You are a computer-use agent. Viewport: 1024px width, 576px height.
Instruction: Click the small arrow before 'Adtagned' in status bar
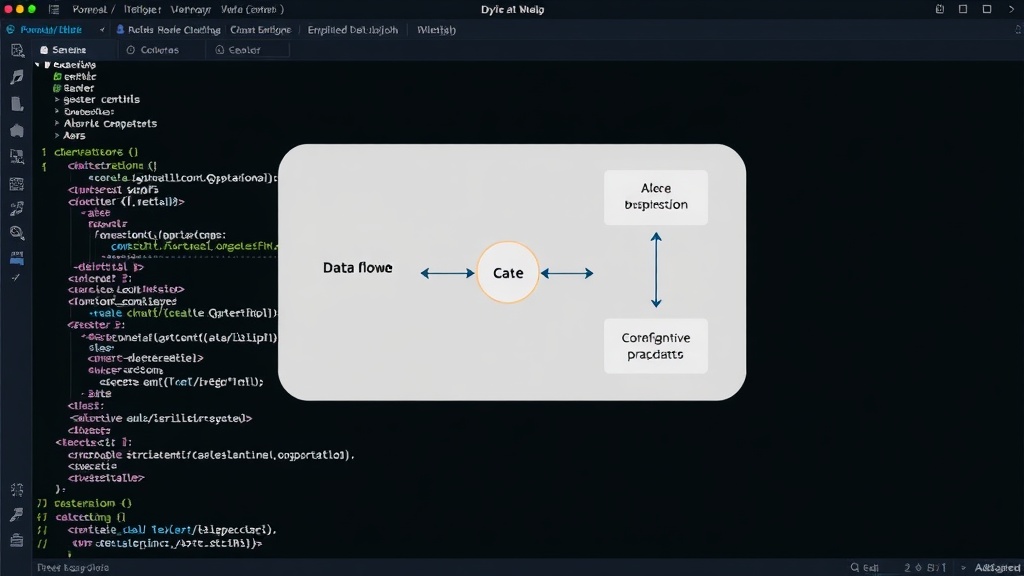(963, 568)
